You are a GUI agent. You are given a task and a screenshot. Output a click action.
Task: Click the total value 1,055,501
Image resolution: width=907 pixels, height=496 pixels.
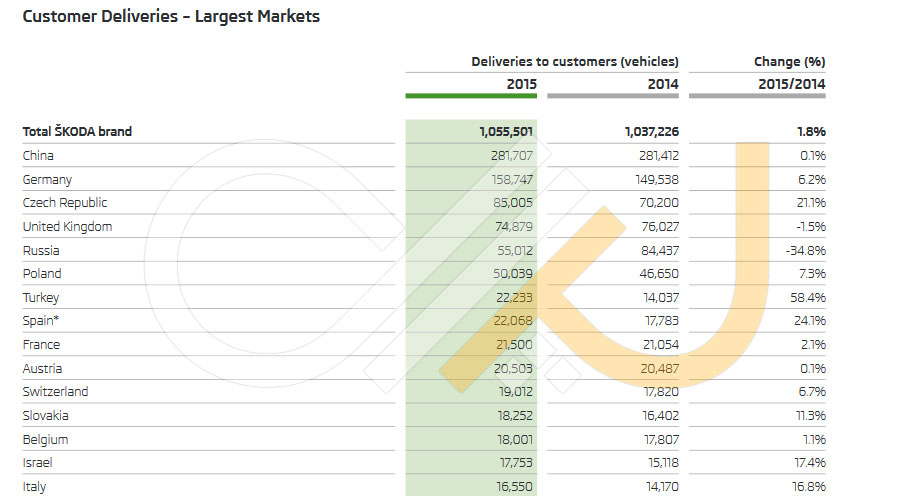(x=506, y=131)
